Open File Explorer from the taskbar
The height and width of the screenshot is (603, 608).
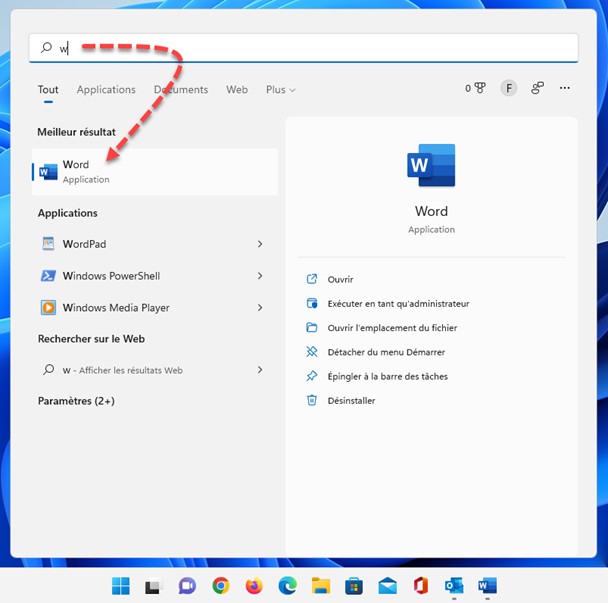click(320, 586)
